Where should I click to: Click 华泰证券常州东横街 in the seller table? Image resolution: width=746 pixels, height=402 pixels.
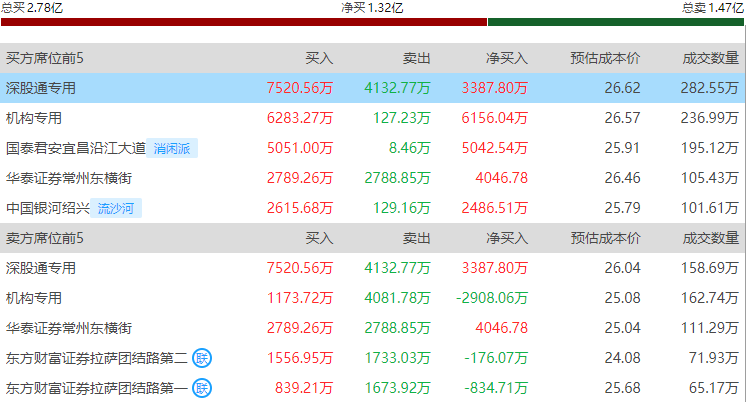tap(69, 328)
